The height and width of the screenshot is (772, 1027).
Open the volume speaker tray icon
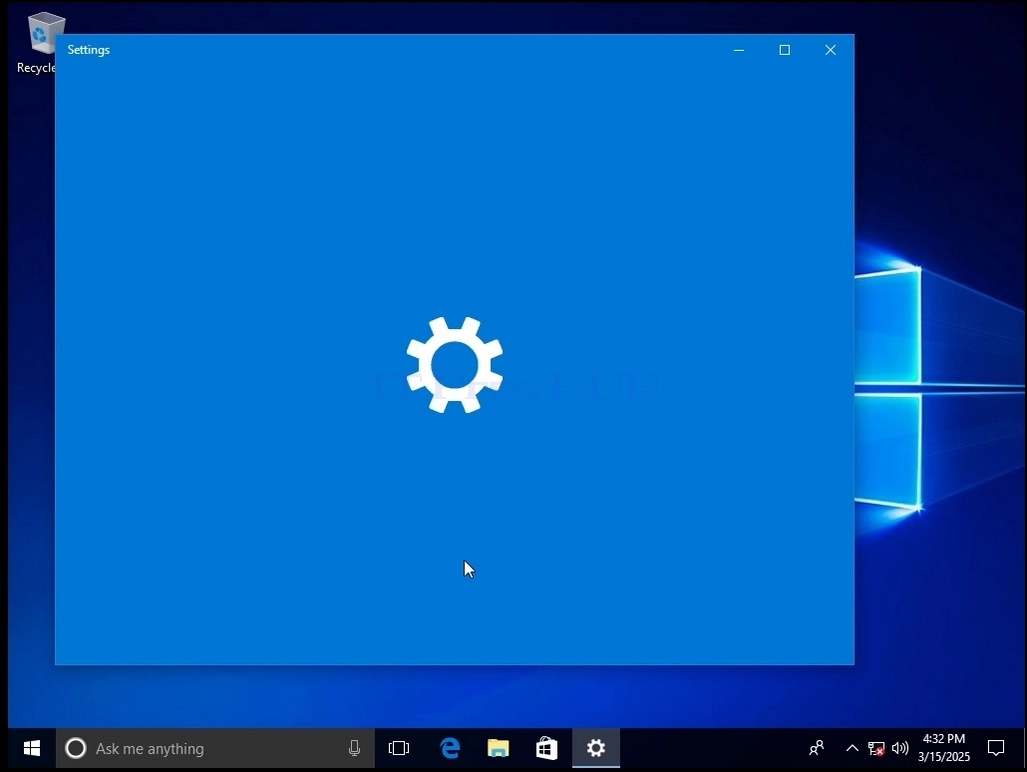click(900, 748)
